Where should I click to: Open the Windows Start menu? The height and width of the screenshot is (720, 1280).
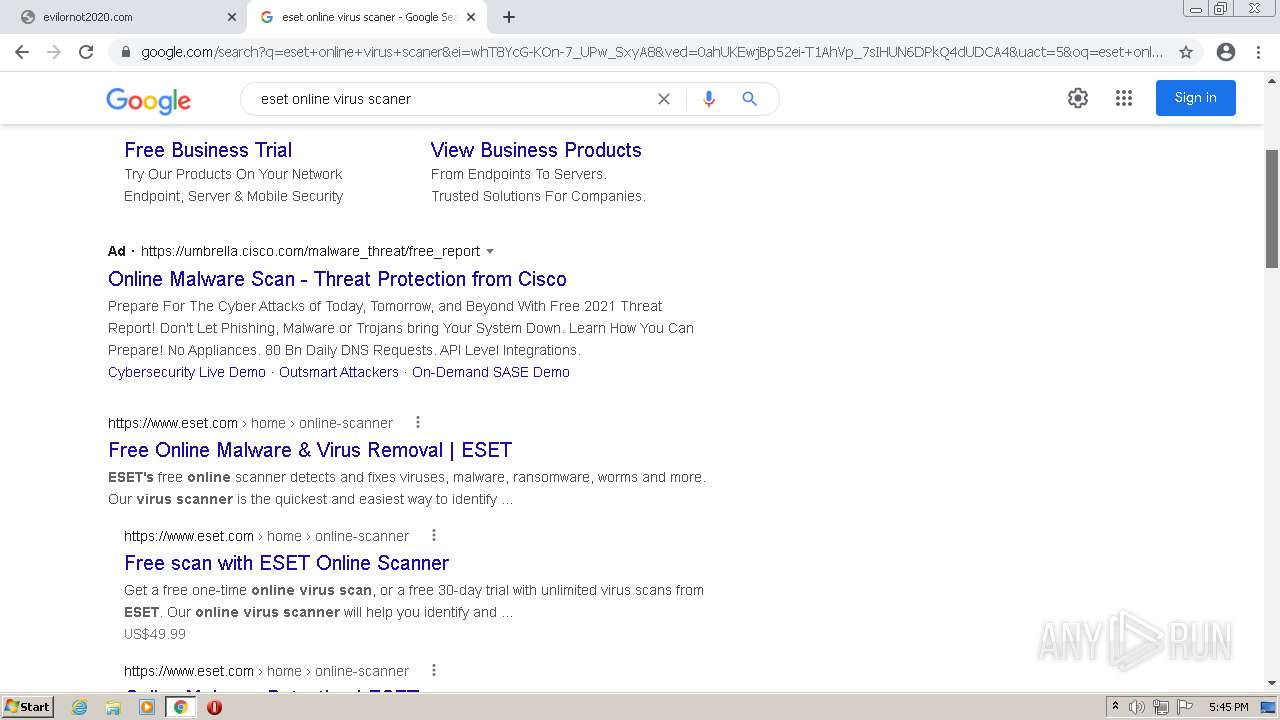(27, 707)
